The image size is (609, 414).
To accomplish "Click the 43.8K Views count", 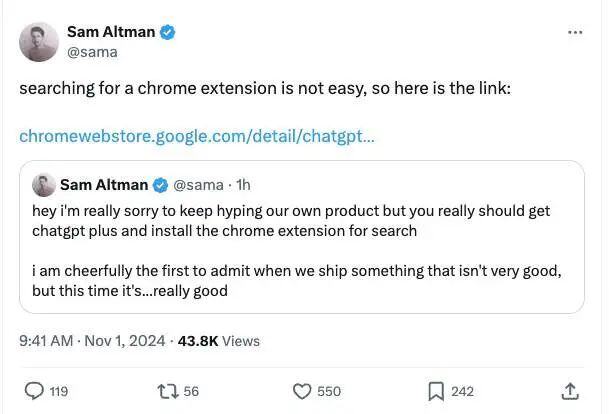I will [219, 341].
